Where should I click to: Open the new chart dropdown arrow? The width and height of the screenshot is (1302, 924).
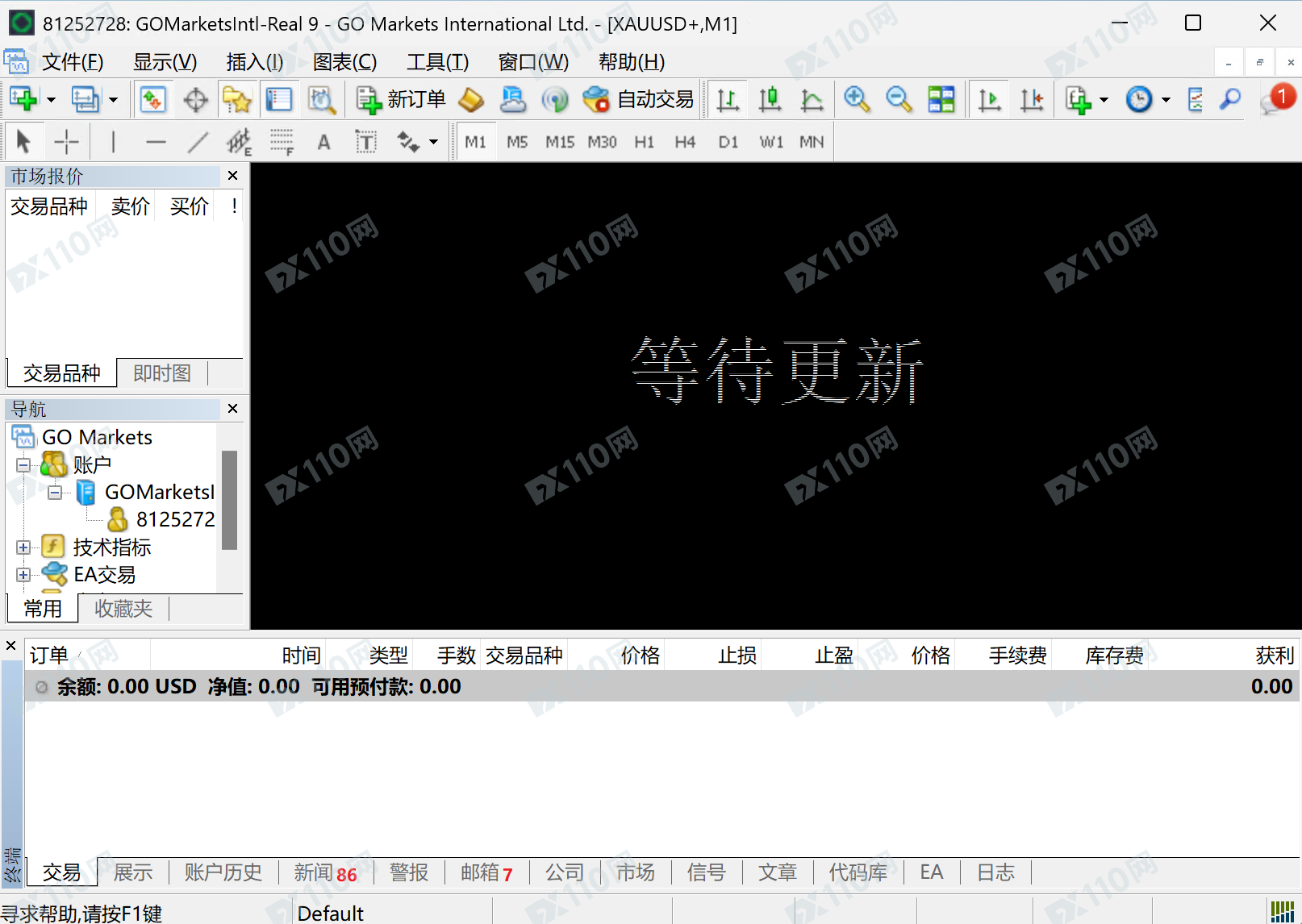[x=50, y=99]
